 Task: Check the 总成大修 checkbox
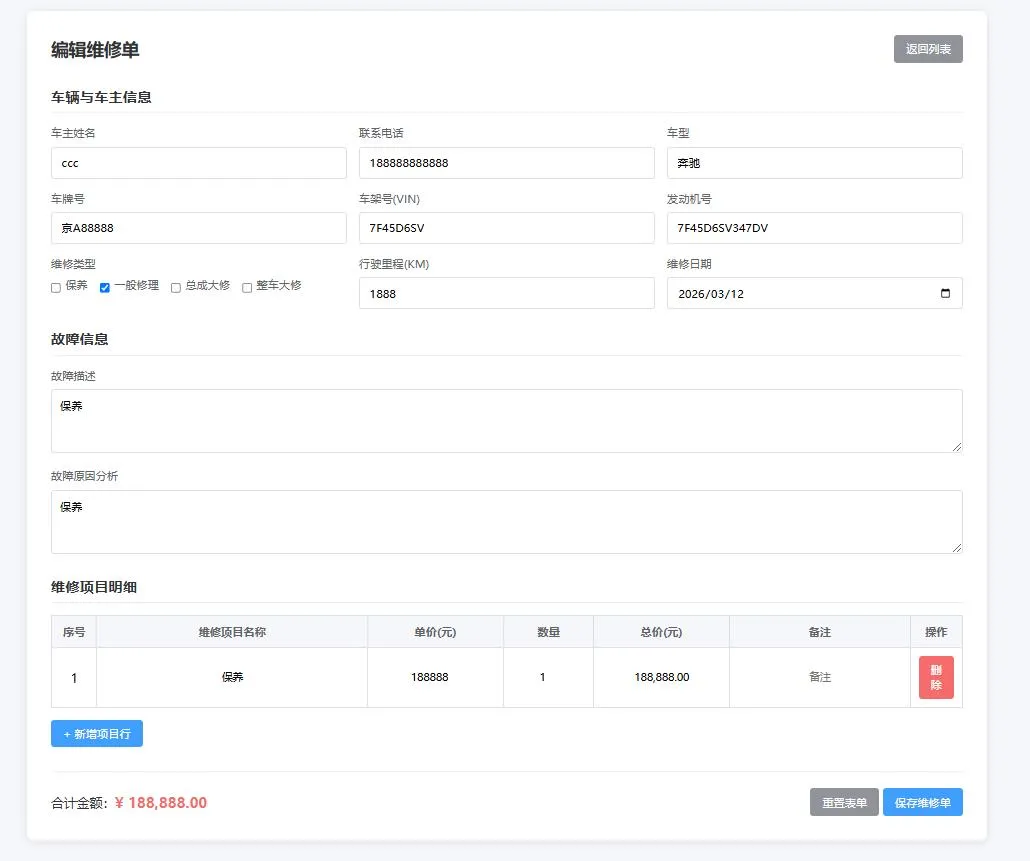[175, 287]
